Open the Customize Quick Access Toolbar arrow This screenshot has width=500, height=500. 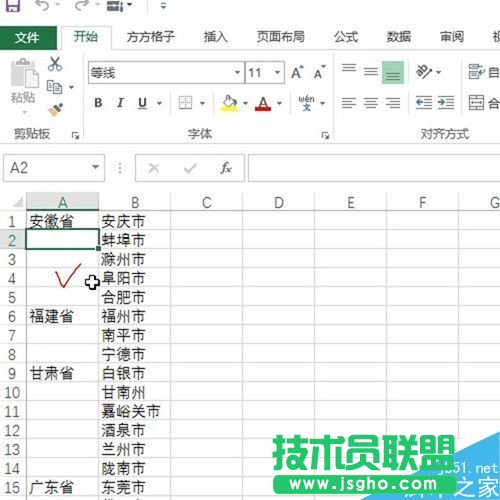point(163,6)
